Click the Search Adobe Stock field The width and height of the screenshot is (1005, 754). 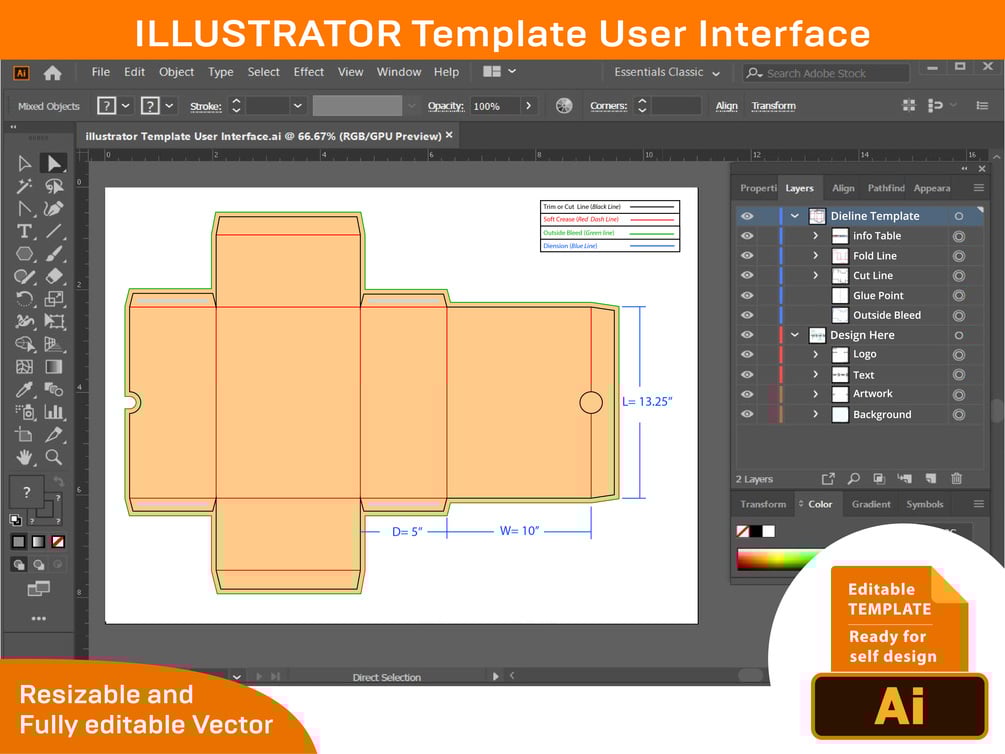(826, 73)
